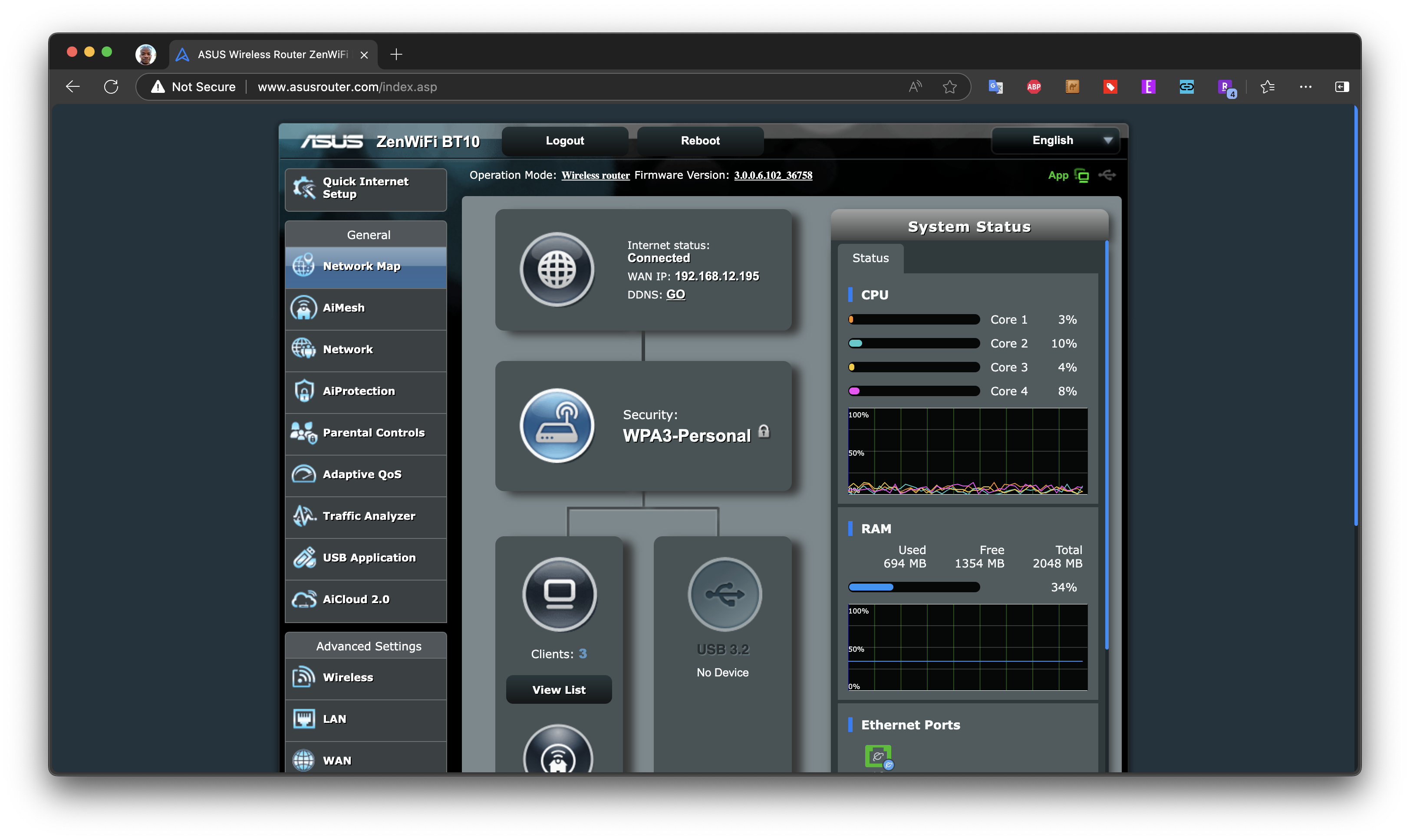Click the browser address bar URL
This screenshot has height=840, width=1410.
347,87
